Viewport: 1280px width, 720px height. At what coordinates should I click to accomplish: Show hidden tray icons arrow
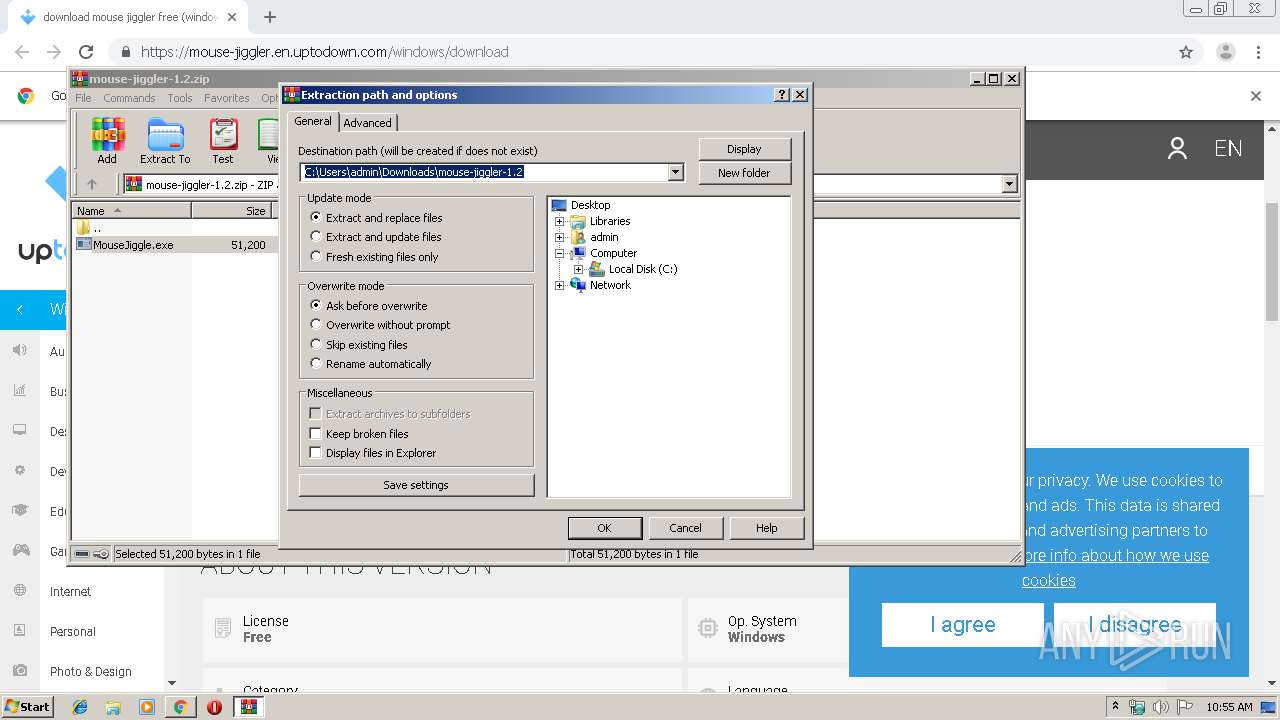pos(1115,707)
